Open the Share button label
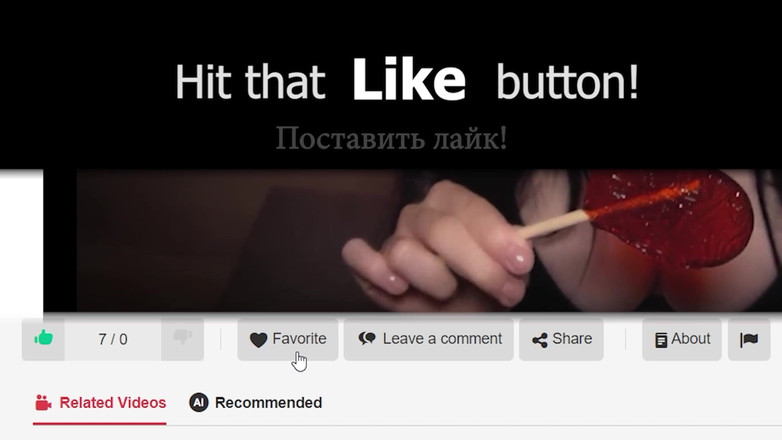782x440 pixels. point(572,339)
